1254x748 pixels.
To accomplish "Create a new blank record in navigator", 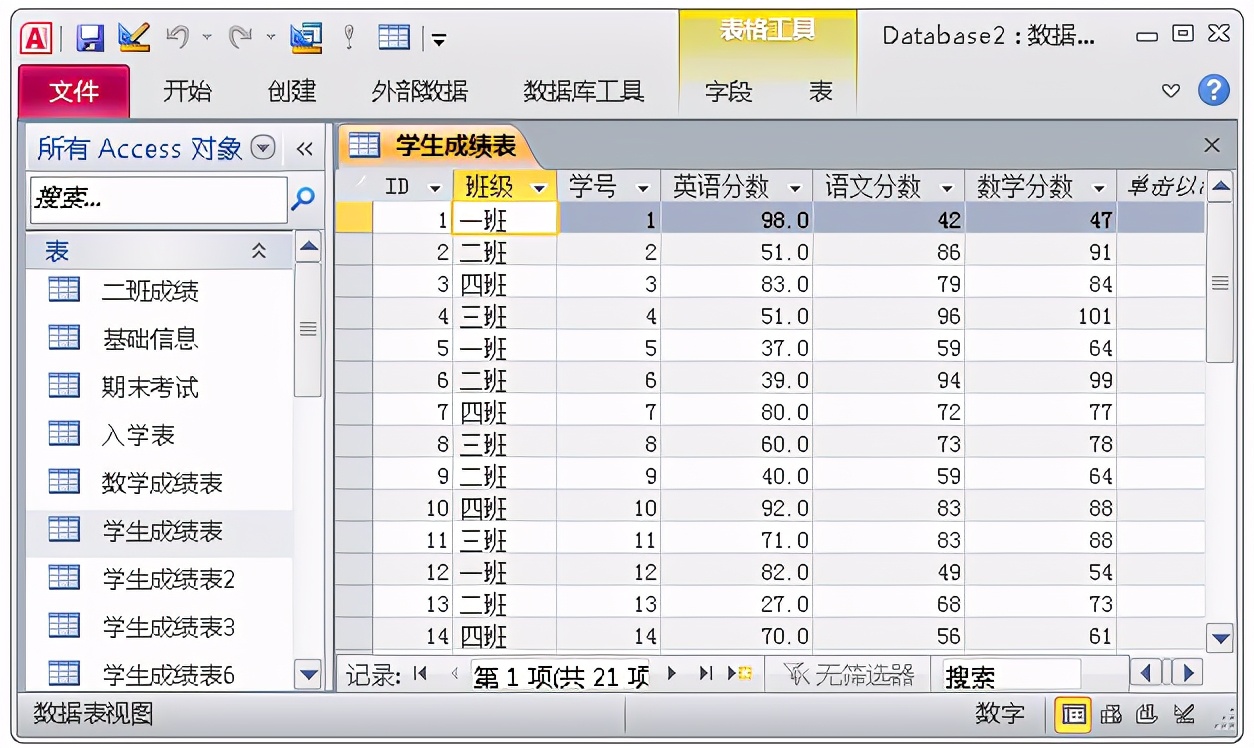I will coord(740,674).
